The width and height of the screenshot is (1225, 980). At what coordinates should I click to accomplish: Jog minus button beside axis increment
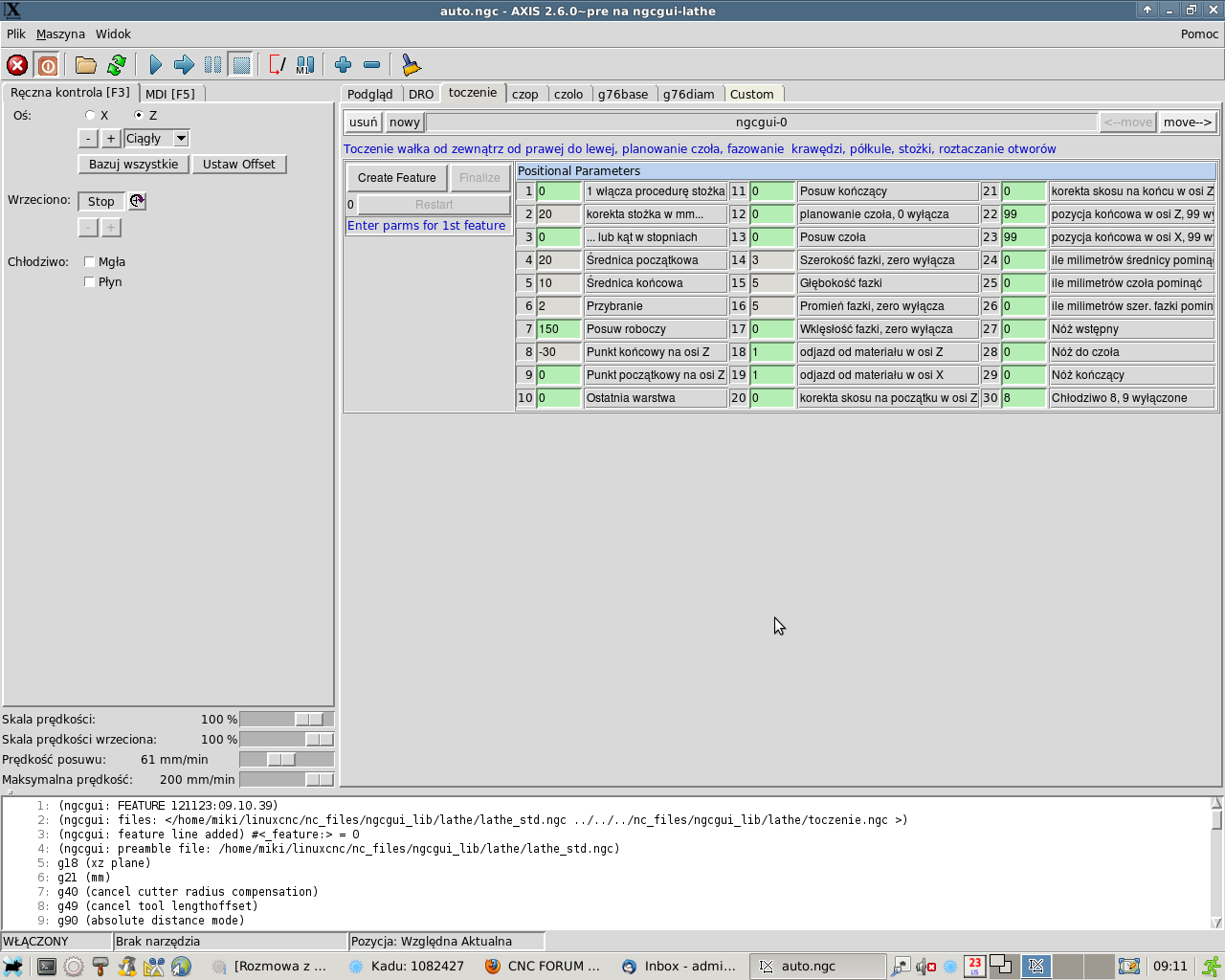[x=88, y=139]
